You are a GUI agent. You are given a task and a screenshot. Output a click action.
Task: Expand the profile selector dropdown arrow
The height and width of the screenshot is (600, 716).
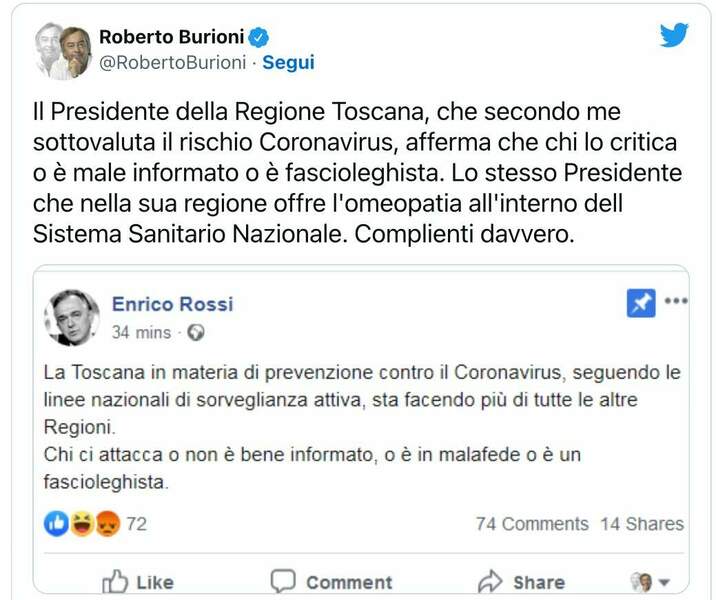point(663,581)
